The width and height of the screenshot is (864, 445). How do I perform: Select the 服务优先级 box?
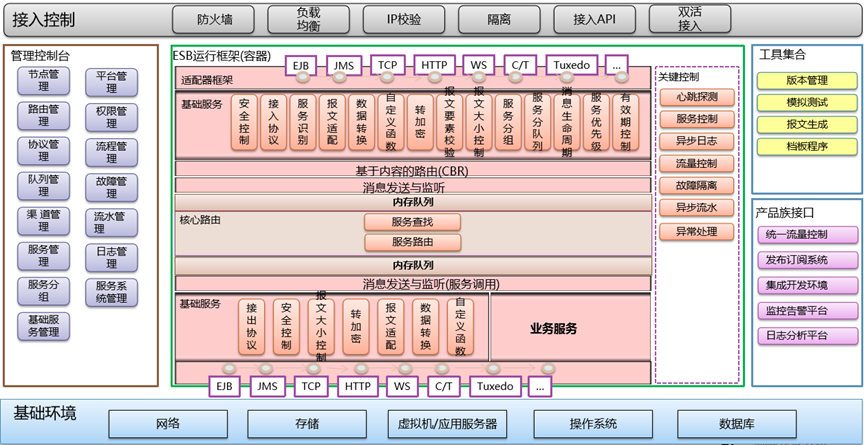596,122
